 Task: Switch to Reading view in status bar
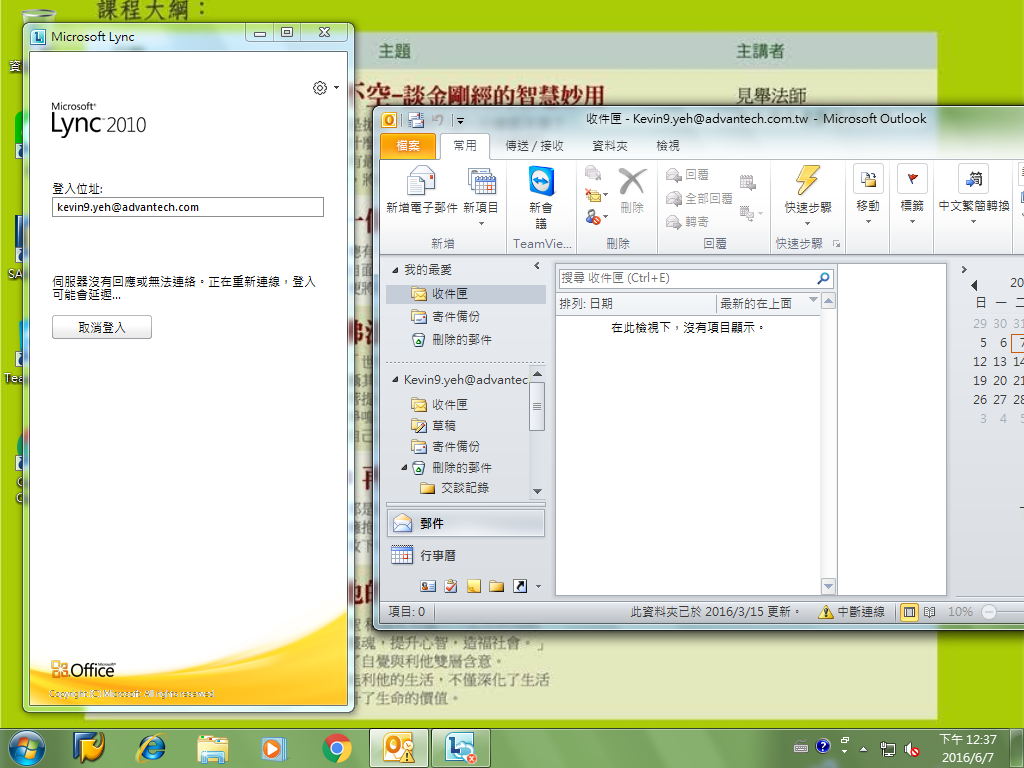929,612
